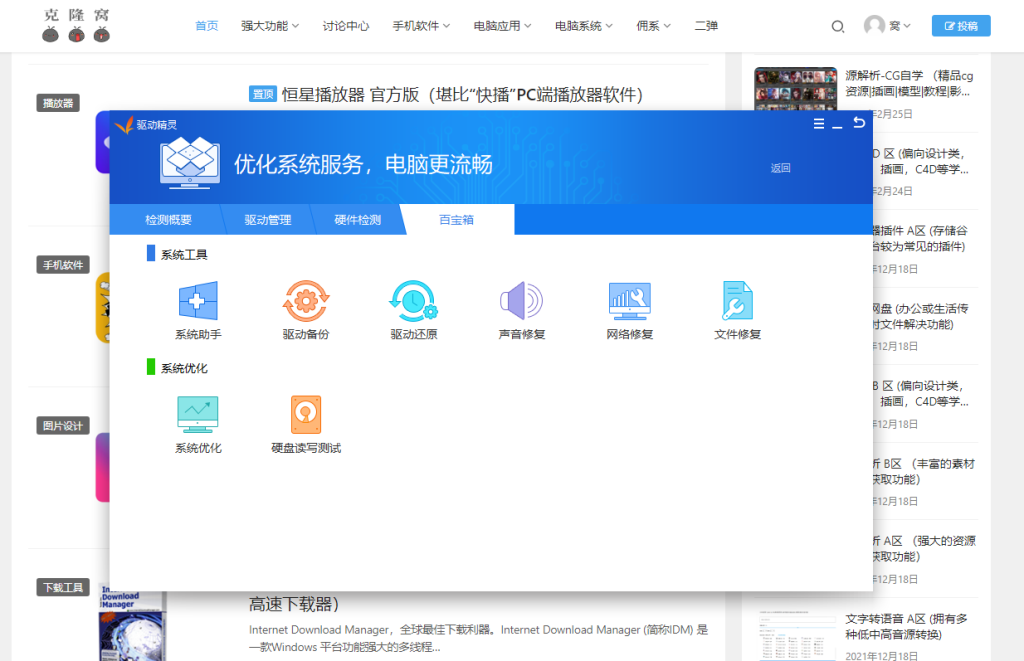Viewport: 1024px width, 661px height.
Task: Expand the 手机软件 navigation dropdown
Action: (x=421, y=25)
